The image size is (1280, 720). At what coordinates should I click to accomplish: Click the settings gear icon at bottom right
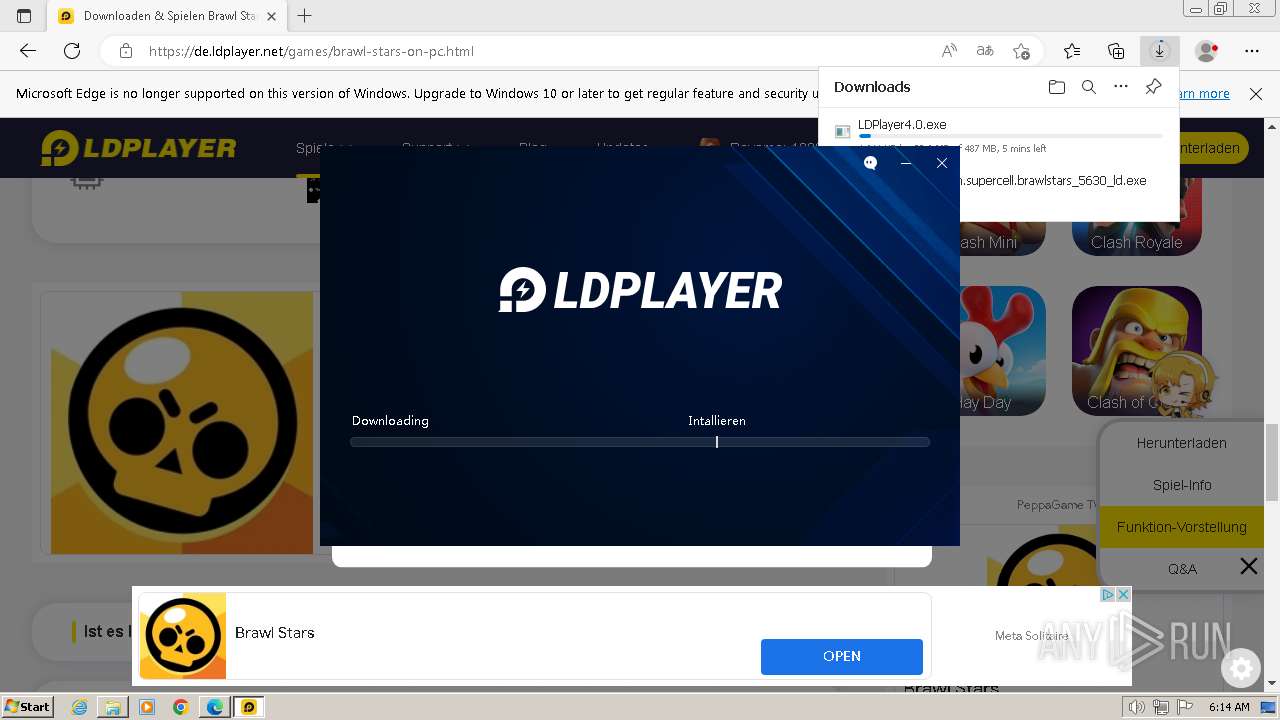tap(1241, 668)
